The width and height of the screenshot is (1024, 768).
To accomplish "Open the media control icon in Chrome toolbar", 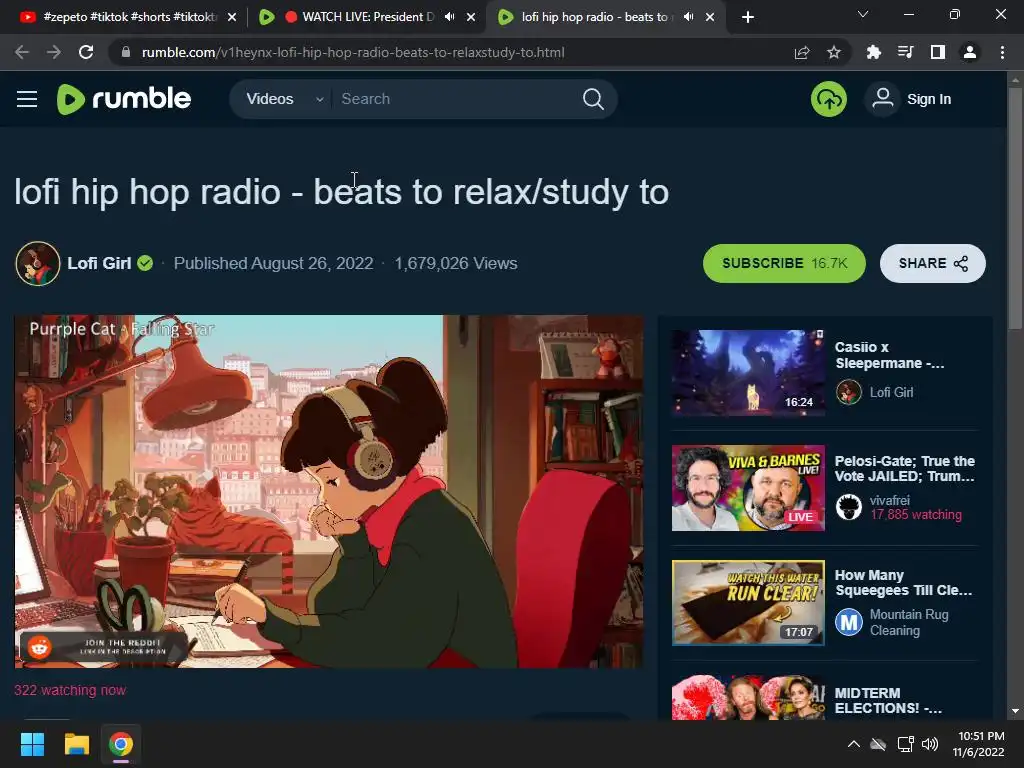I will tap(905, 52).
